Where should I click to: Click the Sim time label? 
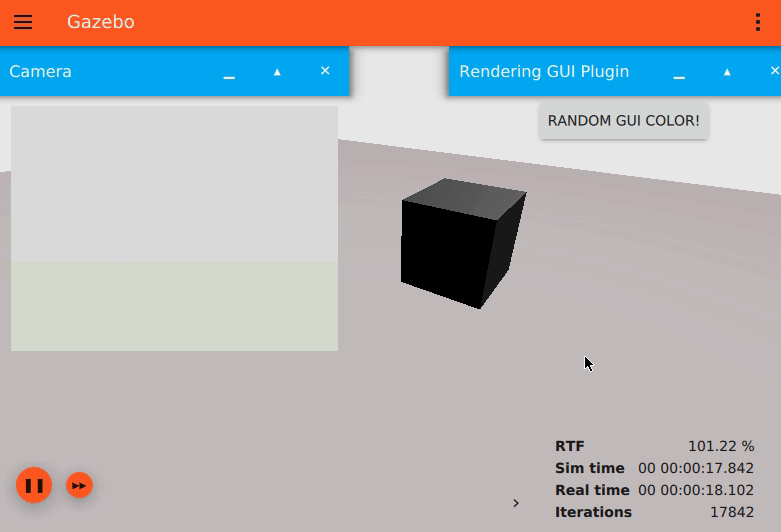pyautogui.click(x=590, y=468)
